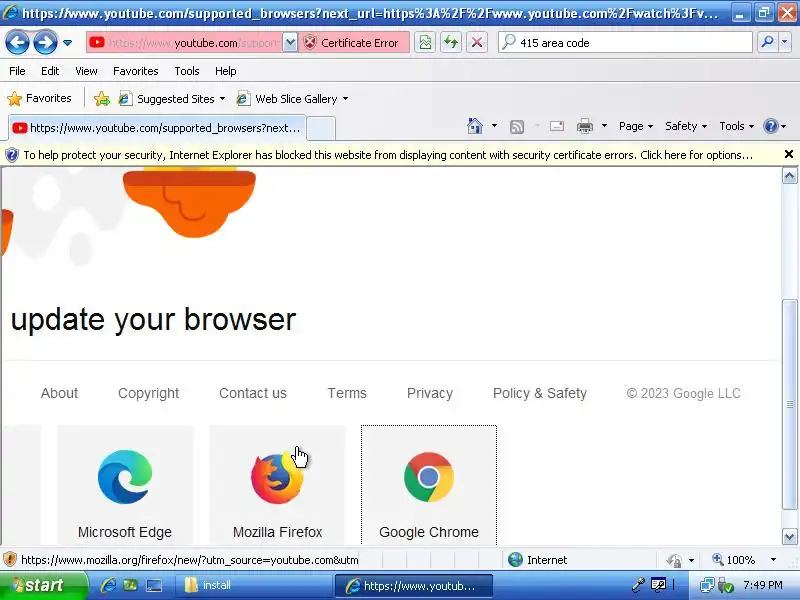Open the Privacy footer link
The width and height of the screenshot is (800, 600).
[430, 393]
